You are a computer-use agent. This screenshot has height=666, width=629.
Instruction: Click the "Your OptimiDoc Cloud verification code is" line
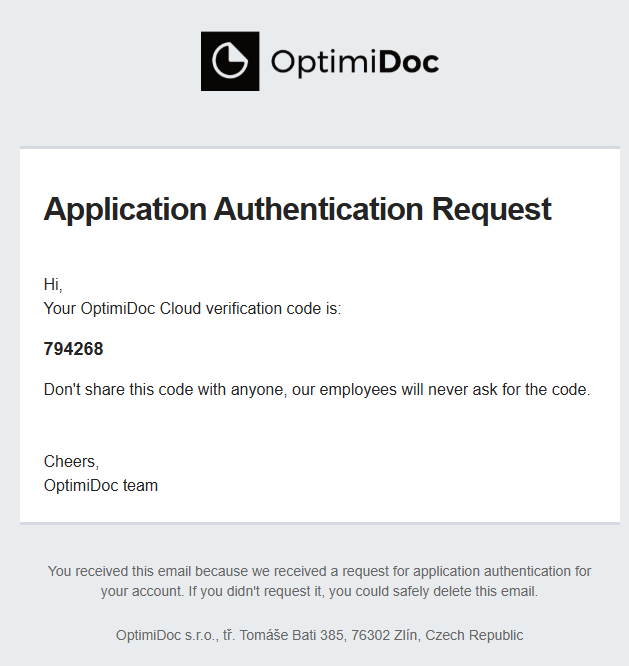point(193,309)
